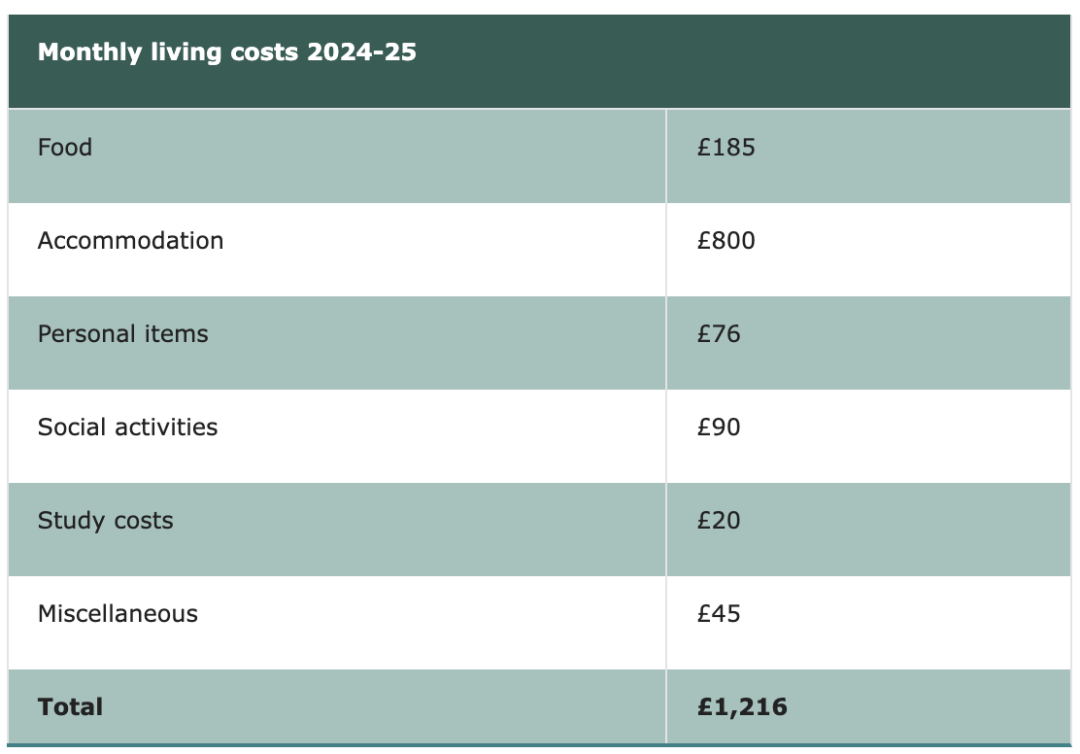Select the Personal items label
1080x754 pixels.
123,334
